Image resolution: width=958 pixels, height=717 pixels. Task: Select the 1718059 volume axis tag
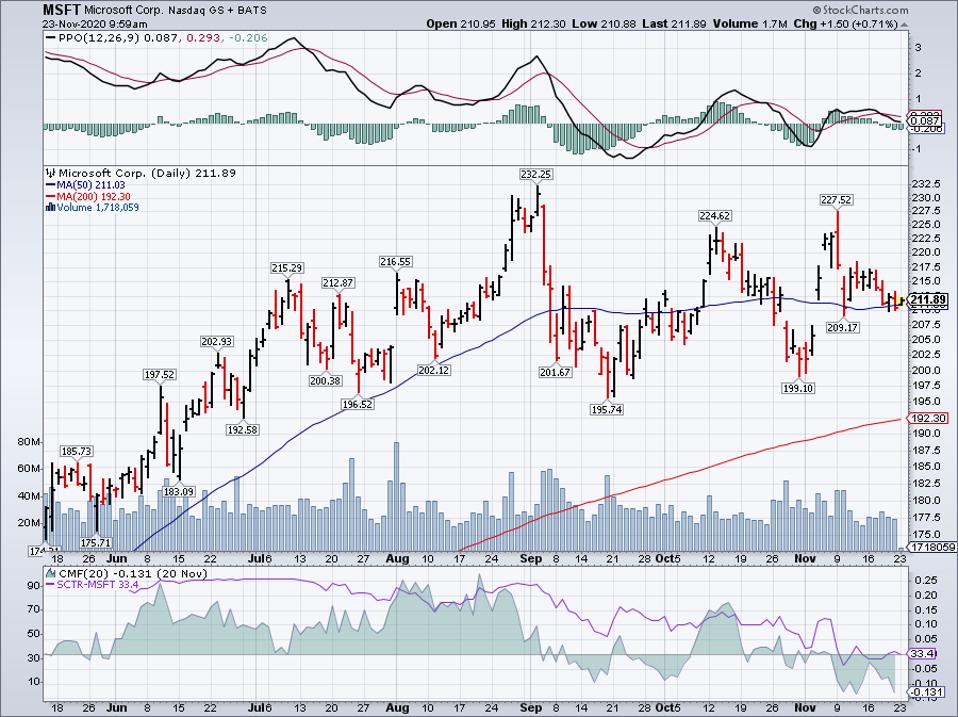[x=932, y=547]
